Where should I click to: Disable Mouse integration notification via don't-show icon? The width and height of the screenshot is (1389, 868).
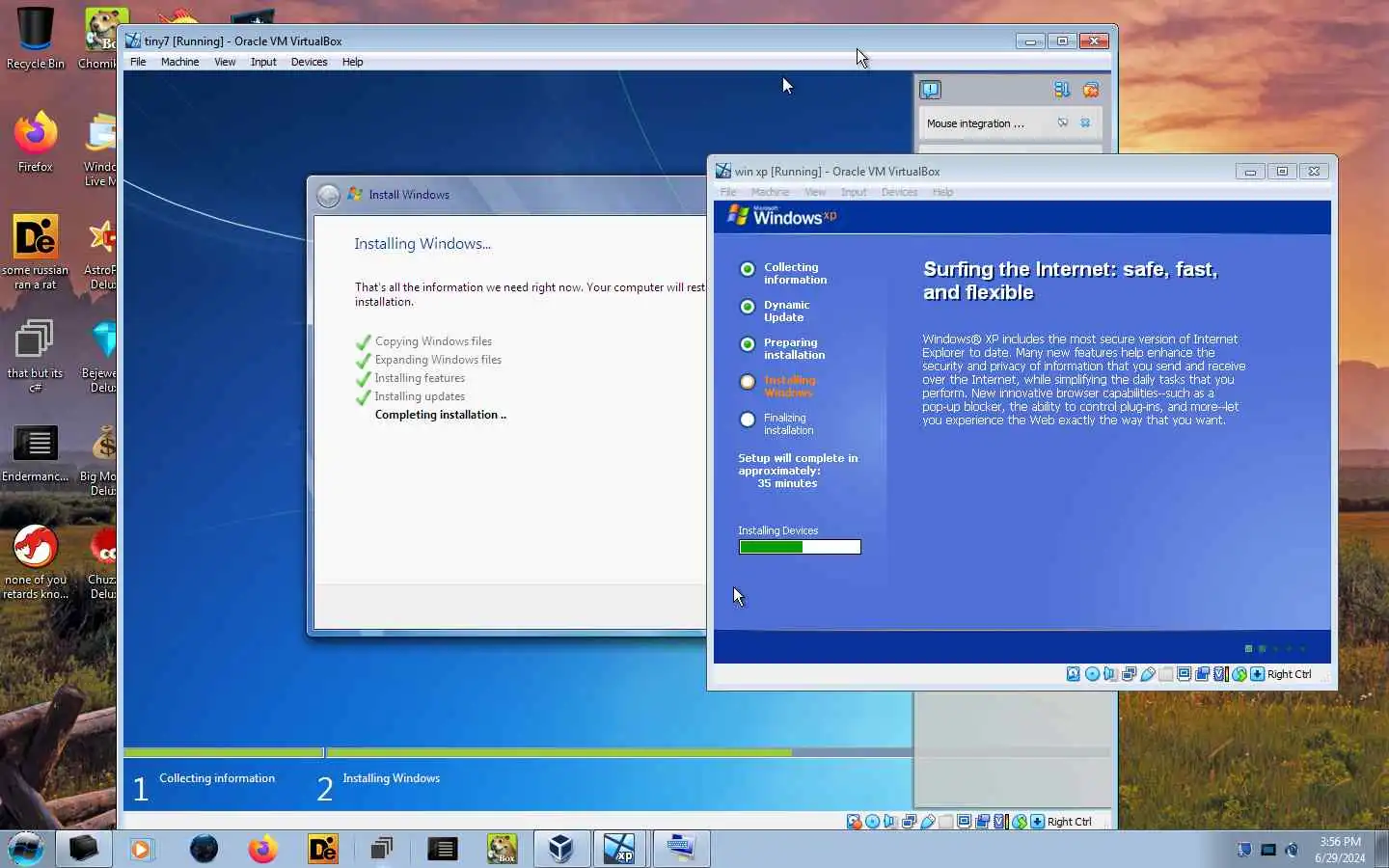point(1062,122)
